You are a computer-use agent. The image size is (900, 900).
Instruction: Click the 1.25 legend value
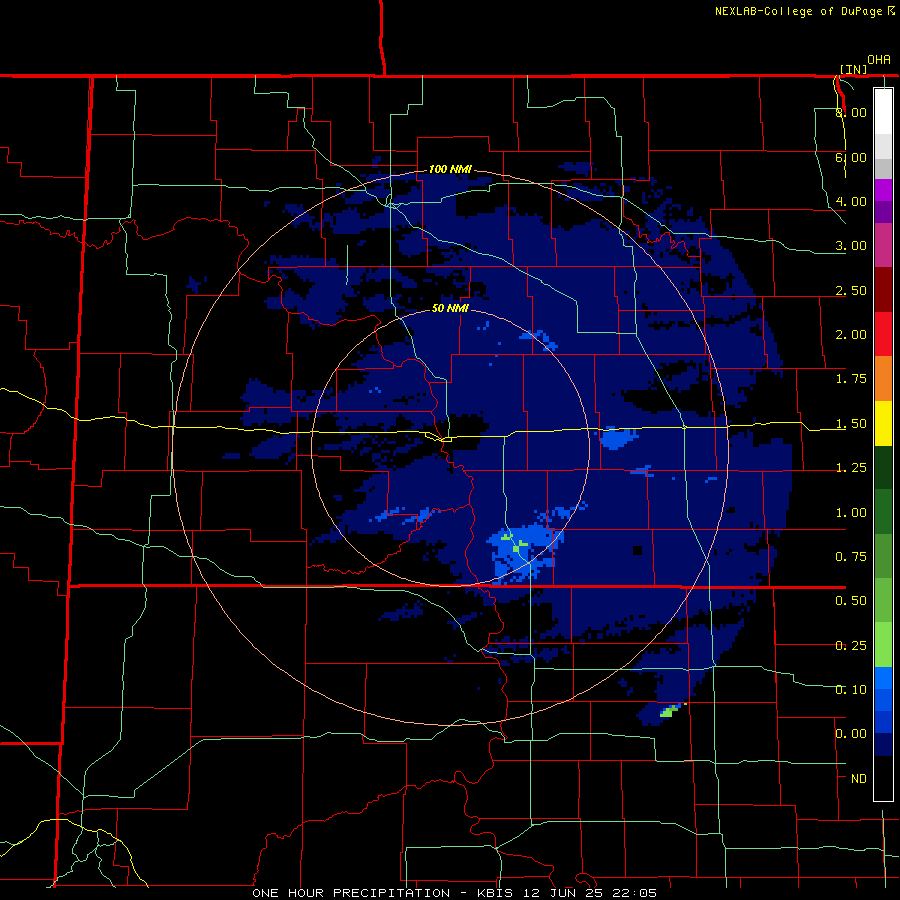851,468
